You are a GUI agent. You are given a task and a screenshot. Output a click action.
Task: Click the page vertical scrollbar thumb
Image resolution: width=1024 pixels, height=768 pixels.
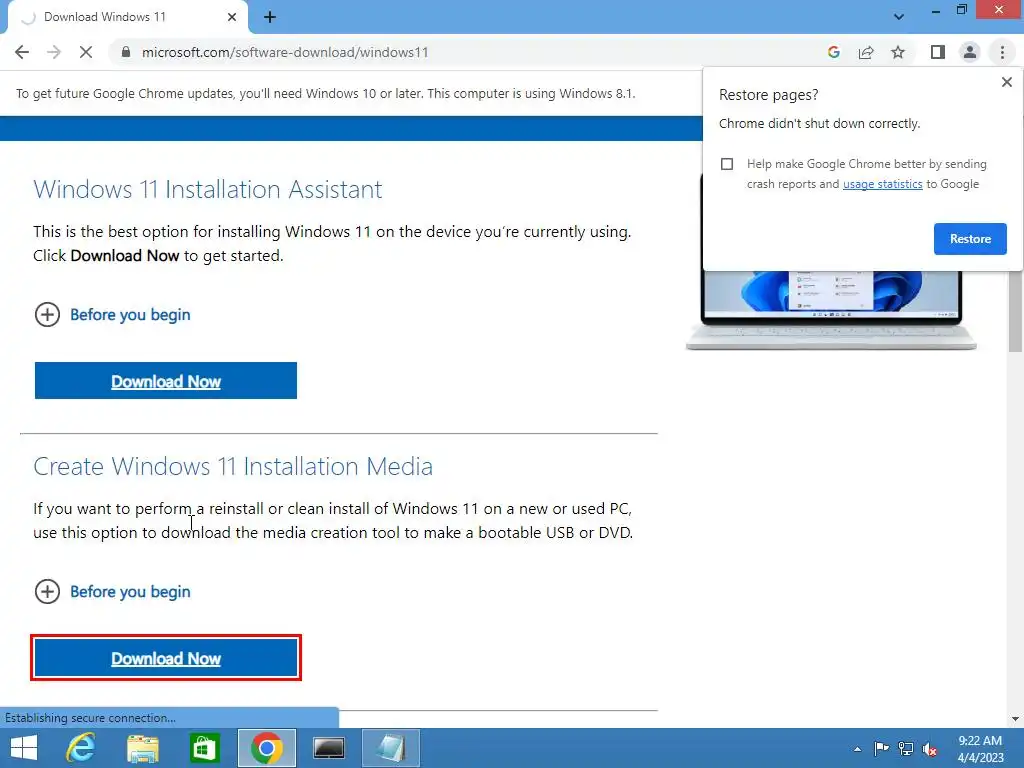point(1015,310)
